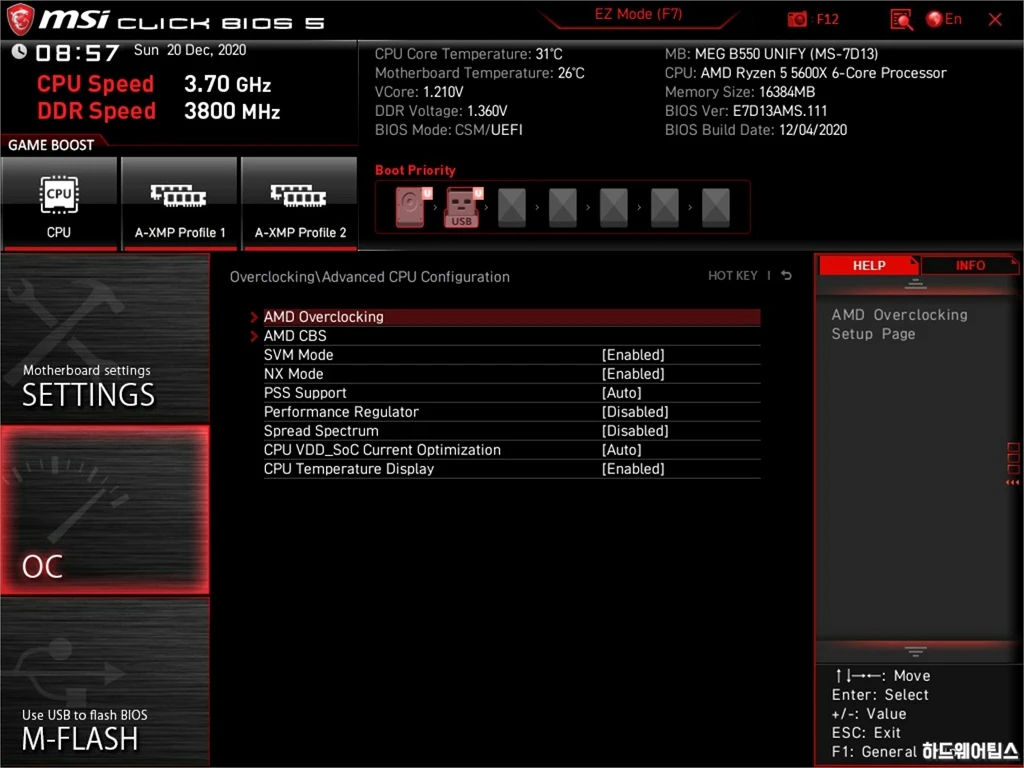Click the date Sun 20 Dec, 2020
Viewport: 1024px width, 768px height.
point(190,50)
